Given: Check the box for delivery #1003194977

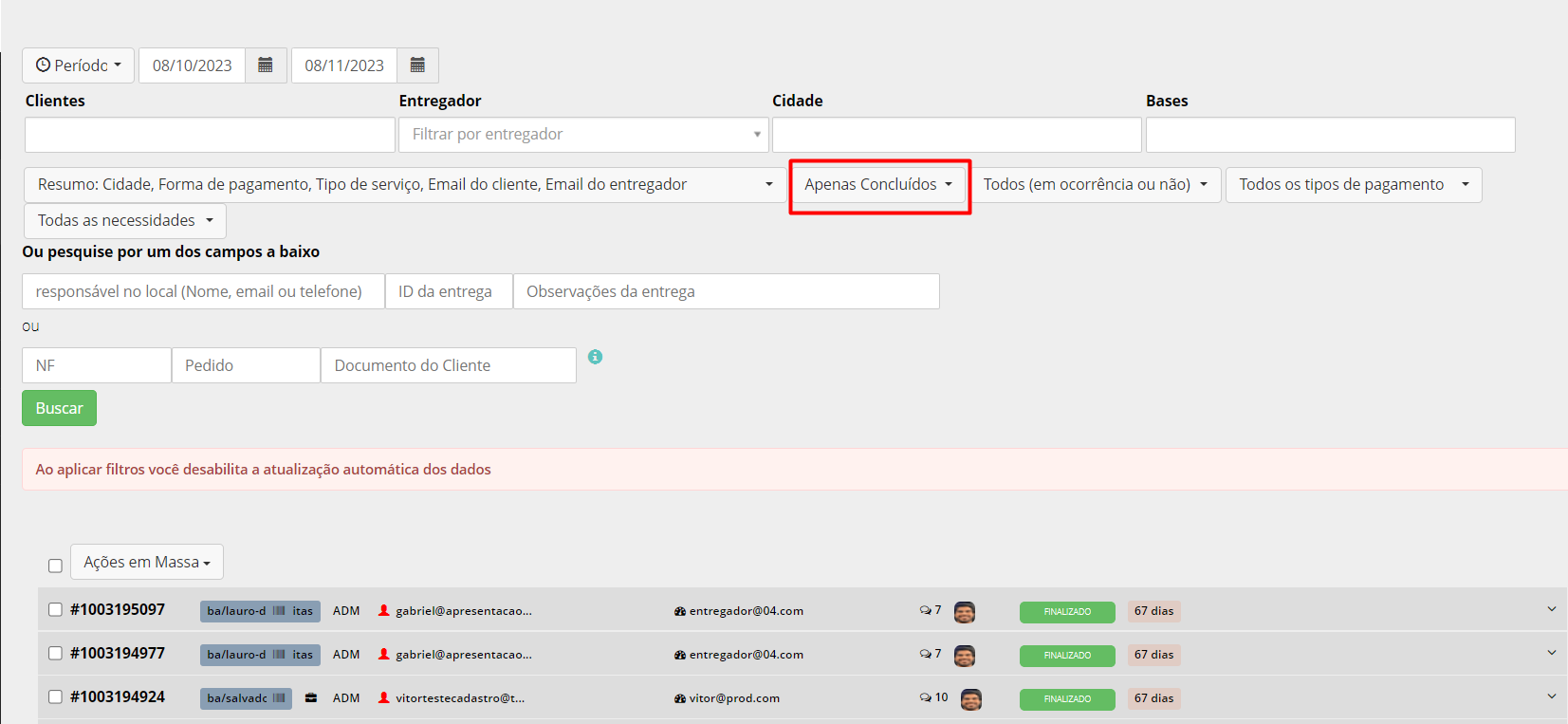Looking at the screenshot, I should coord(55,654).
